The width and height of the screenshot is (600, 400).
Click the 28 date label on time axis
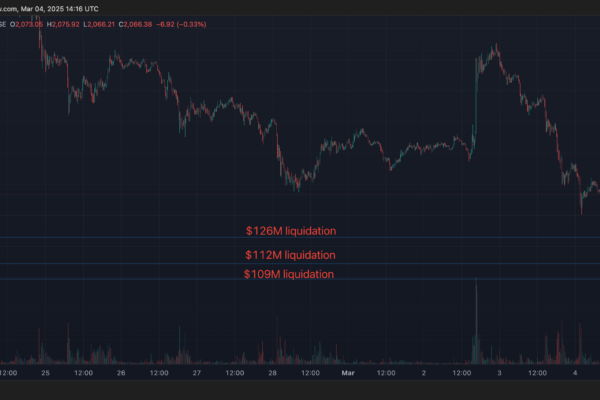273,373
